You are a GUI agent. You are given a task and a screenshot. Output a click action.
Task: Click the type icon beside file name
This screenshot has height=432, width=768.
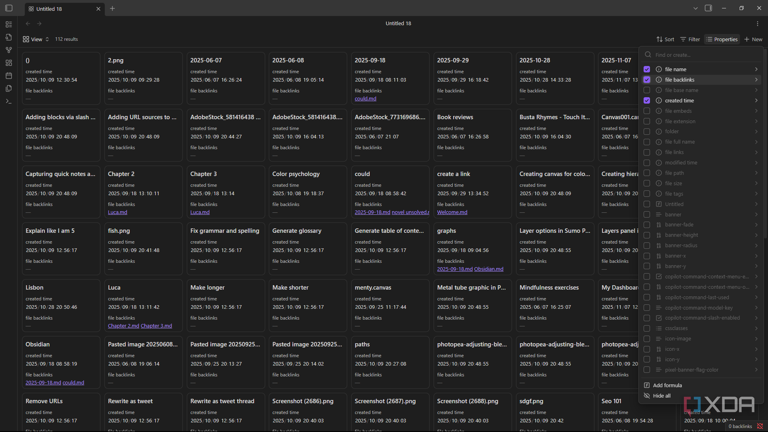pos(659,70)
